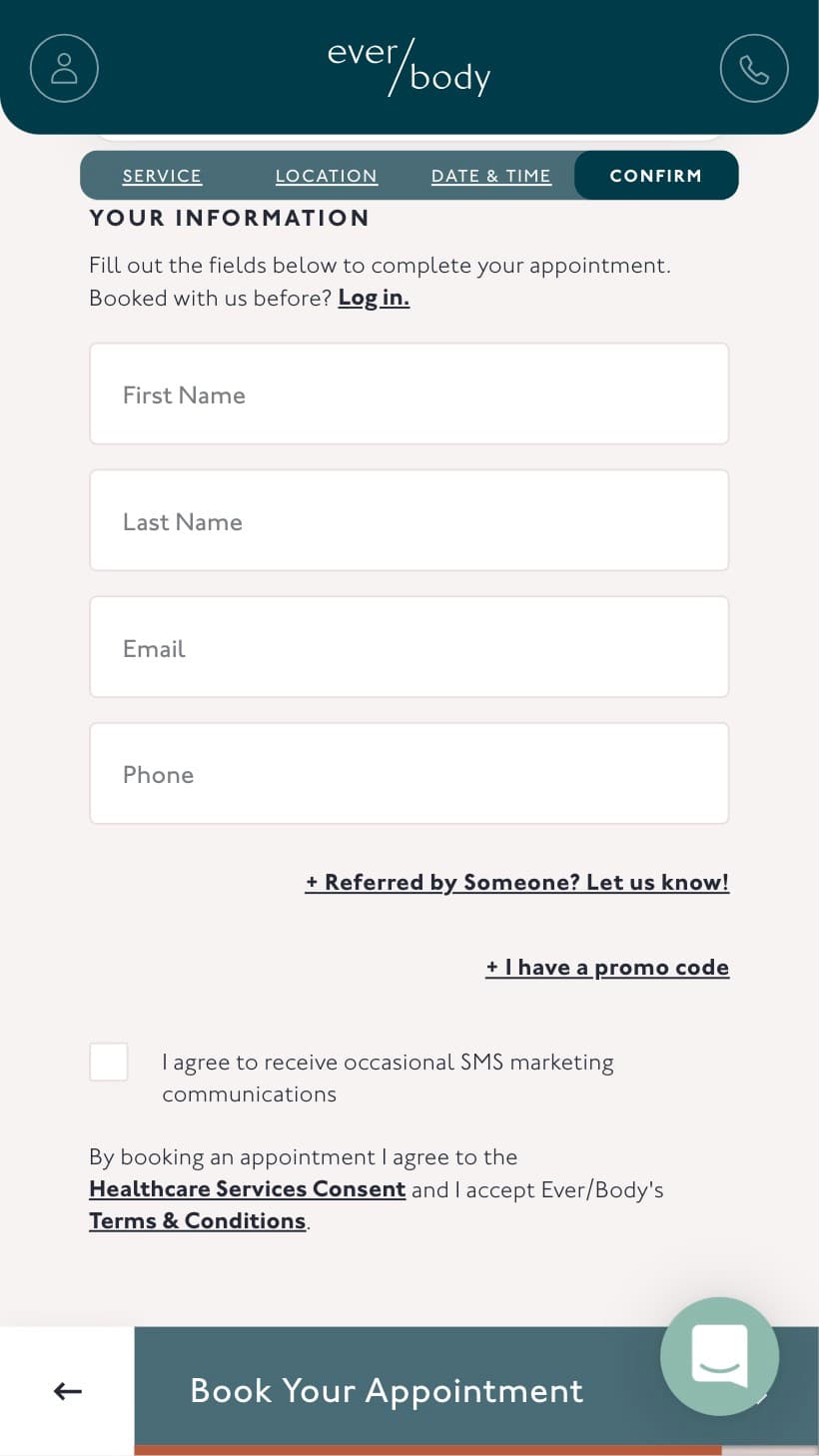Click the back arrow icon
The image size is (819, 1456).
[x=67, y=1390]
